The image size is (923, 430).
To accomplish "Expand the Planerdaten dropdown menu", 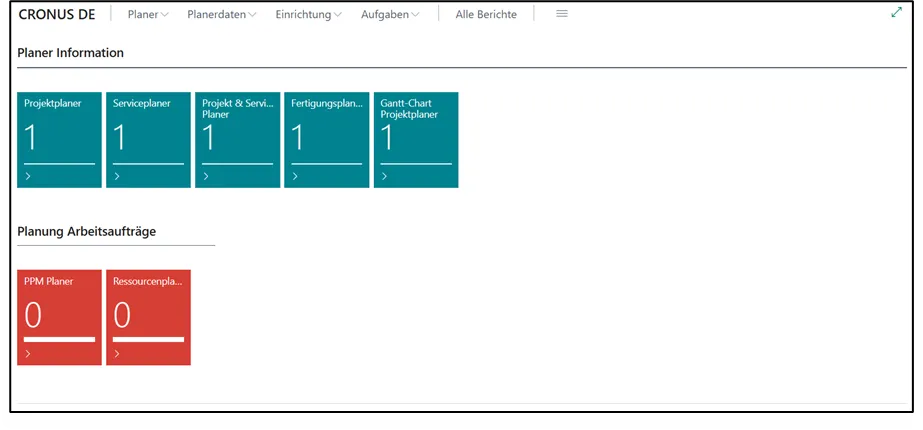I will (221, 15).
